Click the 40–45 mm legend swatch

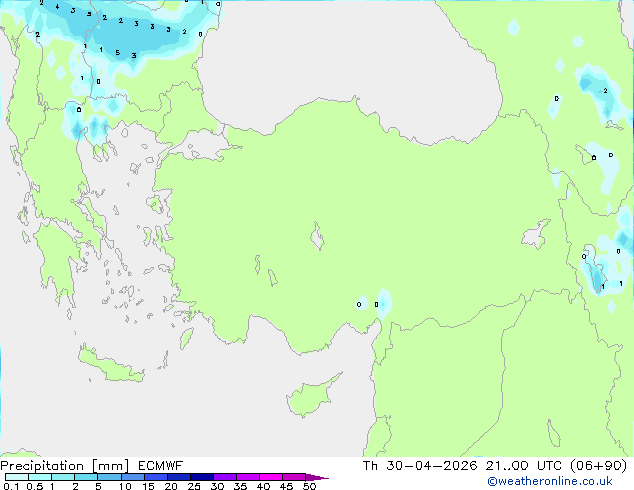271,477
